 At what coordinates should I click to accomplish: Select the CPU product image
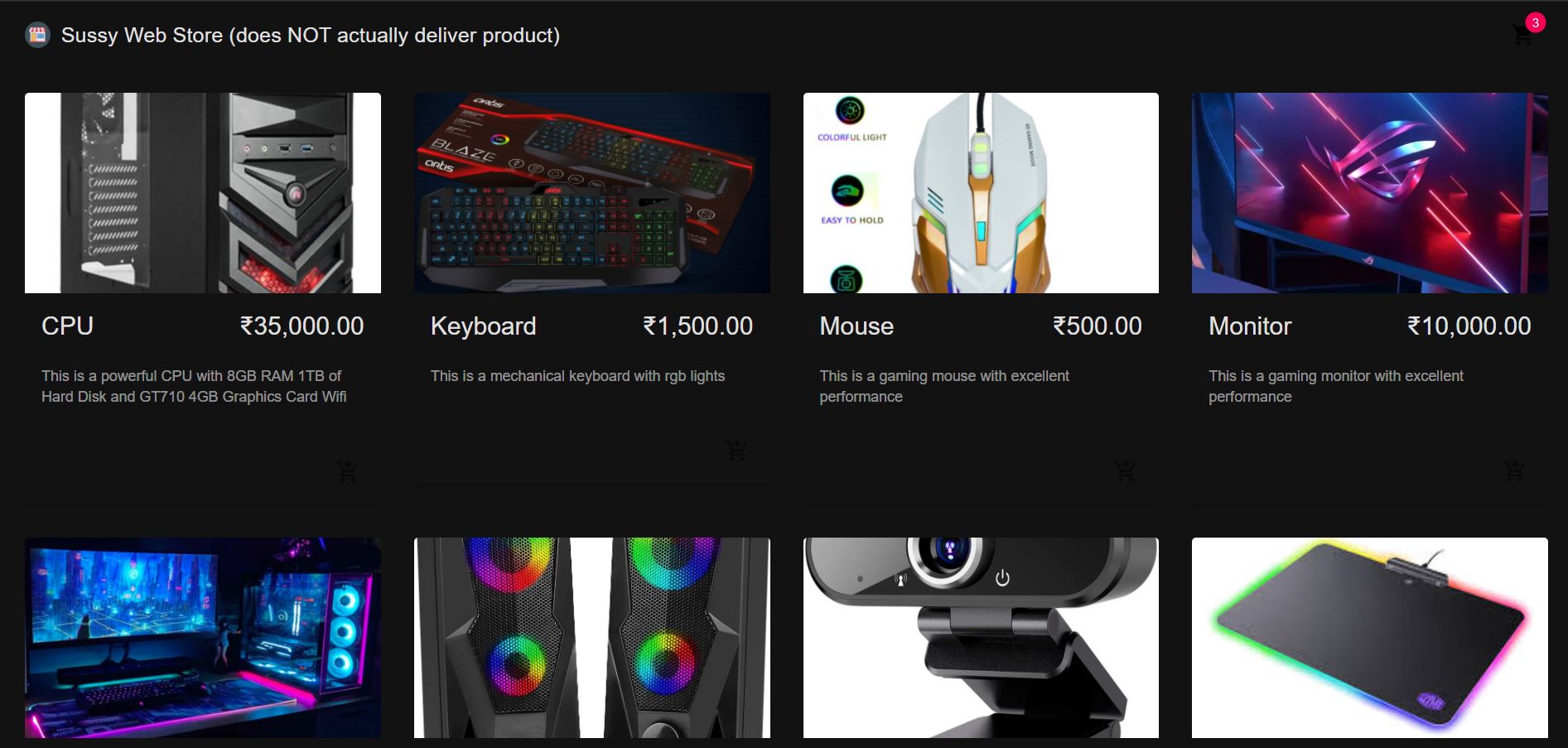(203, 193)
